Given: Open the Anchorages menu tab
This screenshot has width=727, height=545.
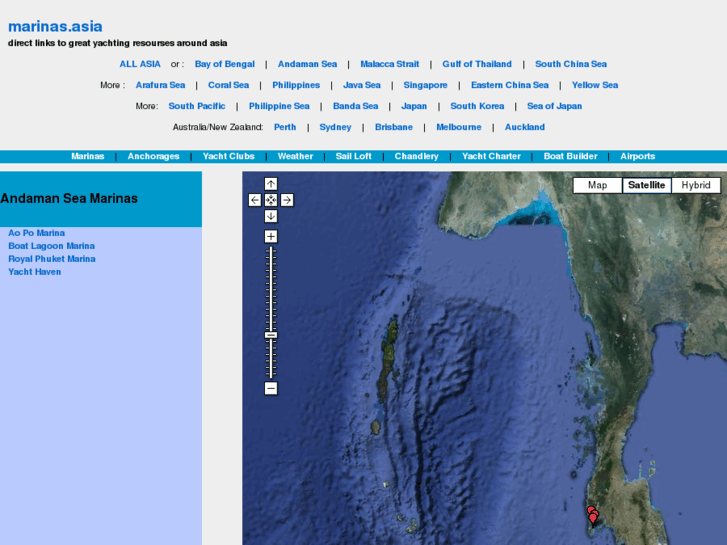Looking at the screenshot, I should click(x=153, y=156).
